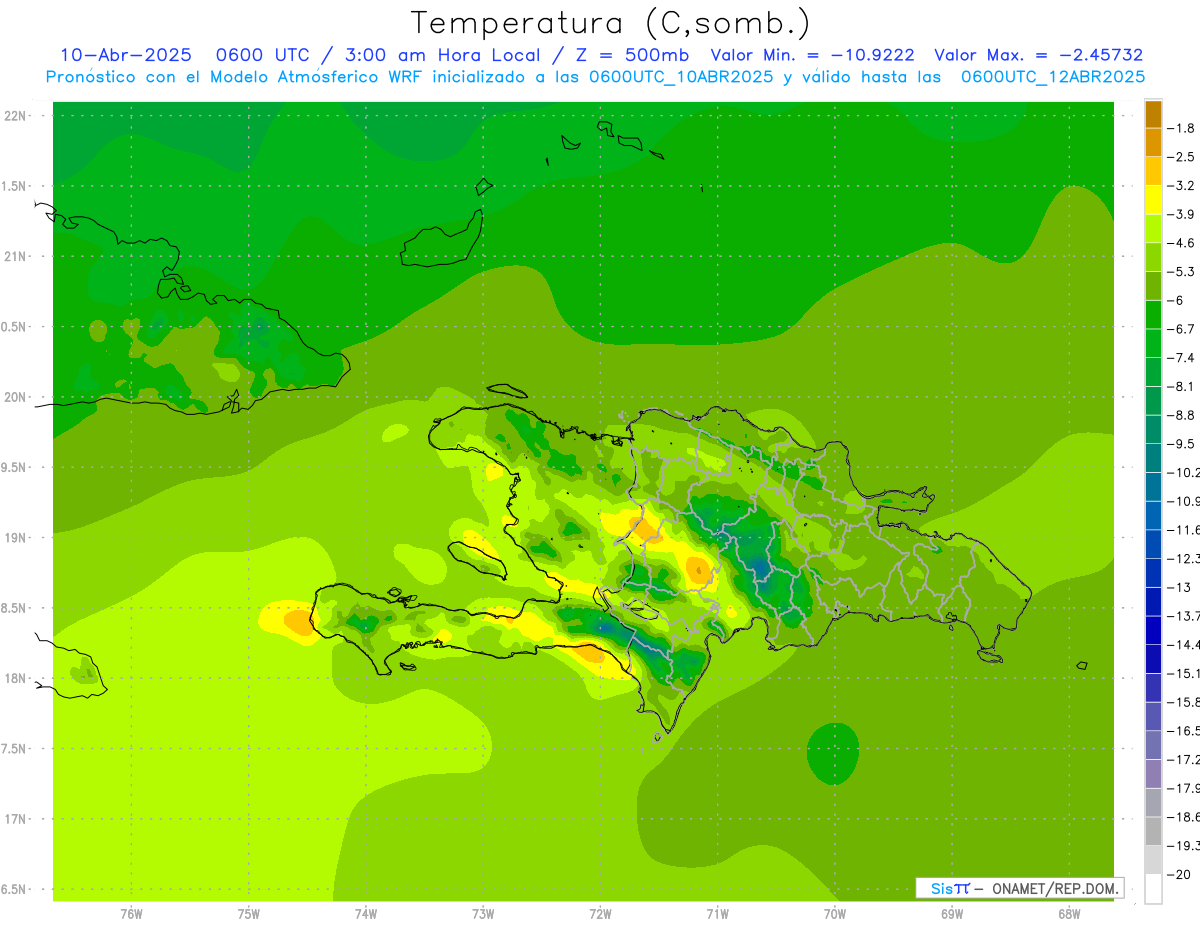Click the 75W longitude axis label
Image resolution: width=1200 pixels, height=927 pixels.
coord(249,914)
